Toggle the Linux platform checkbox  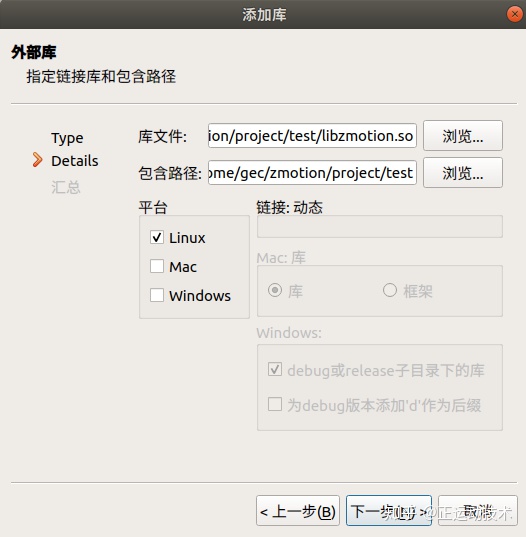pyautogui.click(x=157, y=237)
